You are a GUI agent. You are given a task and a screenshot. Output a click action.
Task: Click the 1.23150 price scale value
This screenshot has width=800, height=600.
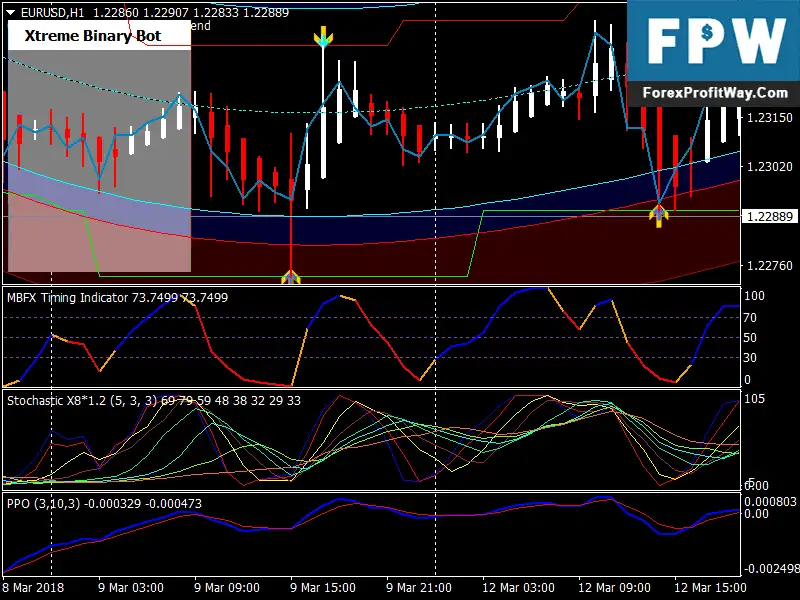[769, 117]
